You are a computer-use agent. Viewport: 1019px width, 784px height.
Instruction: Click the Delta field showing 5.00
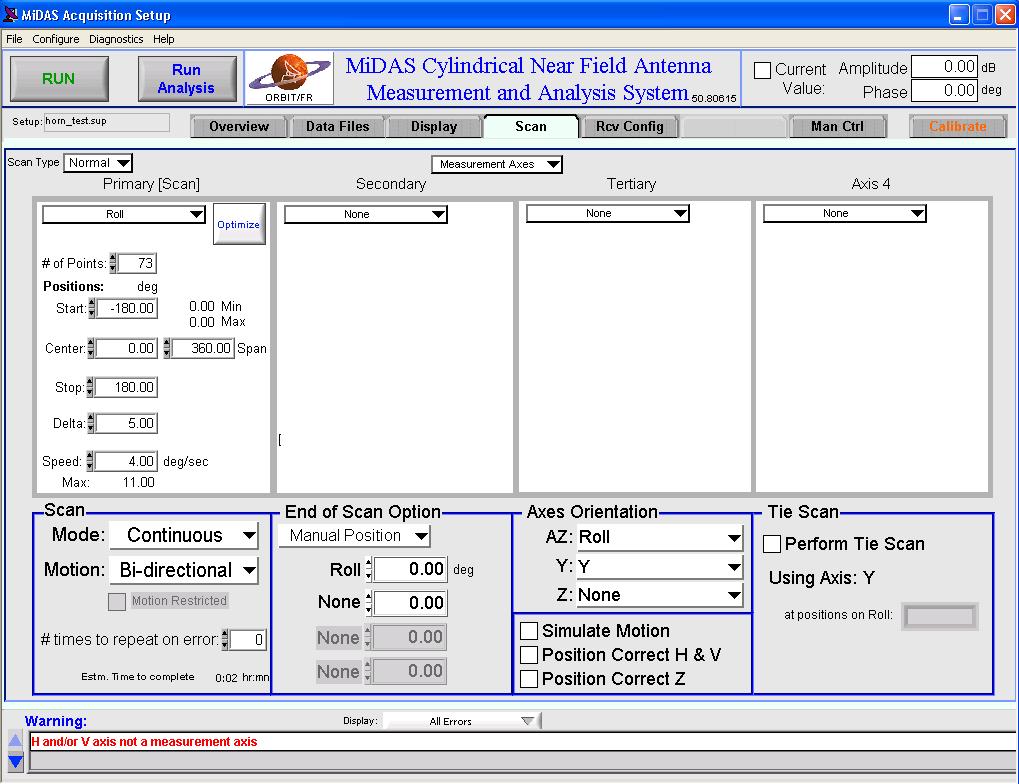tap(127, 423)
